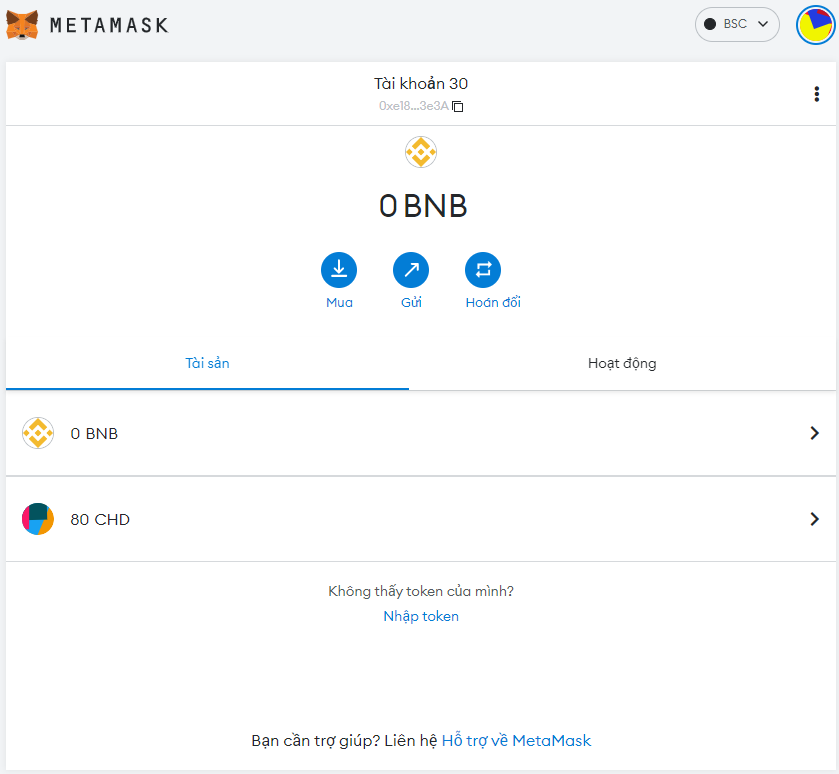The image size is (839, 774).
Task: Open the 0 BNB asset row
Action: [x=421, y=433]
